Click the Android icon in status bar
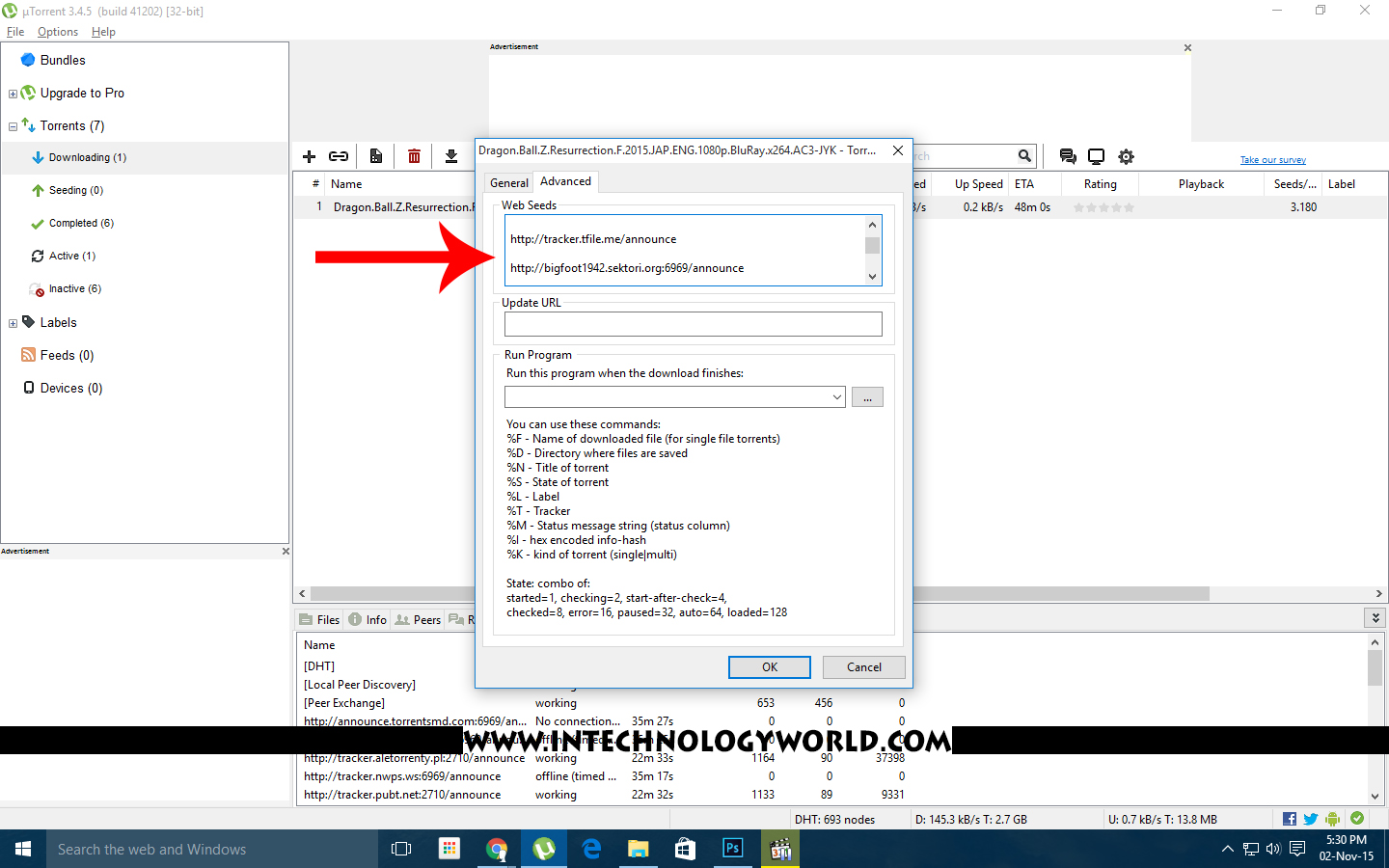1389x868 pixels. pyautogui.click(x=1333, y=819)
